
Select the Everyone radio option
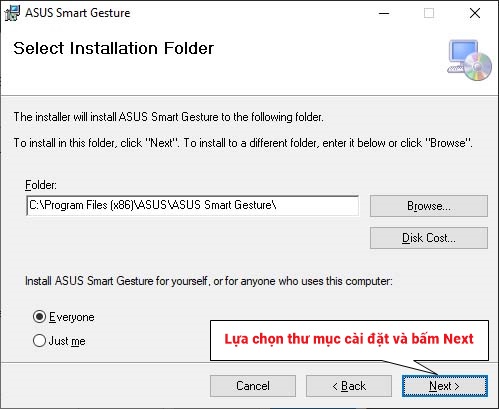pyautogui.click(x=40, y=316)
